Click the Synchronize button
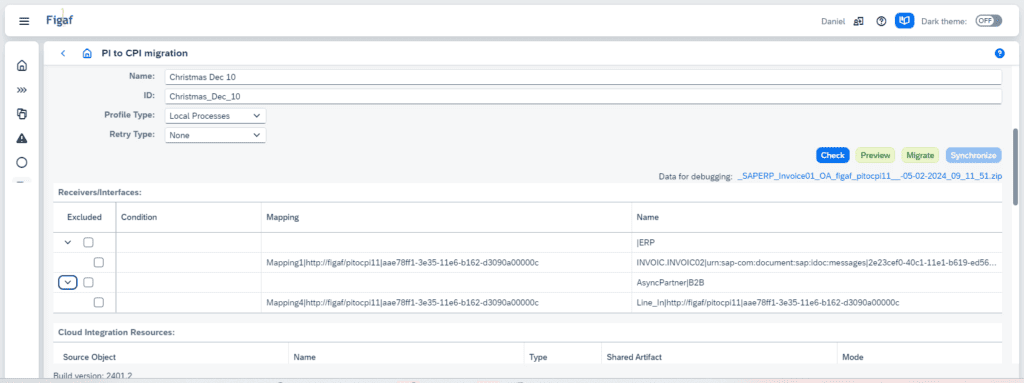The image size is (1024, 383). 973,156
